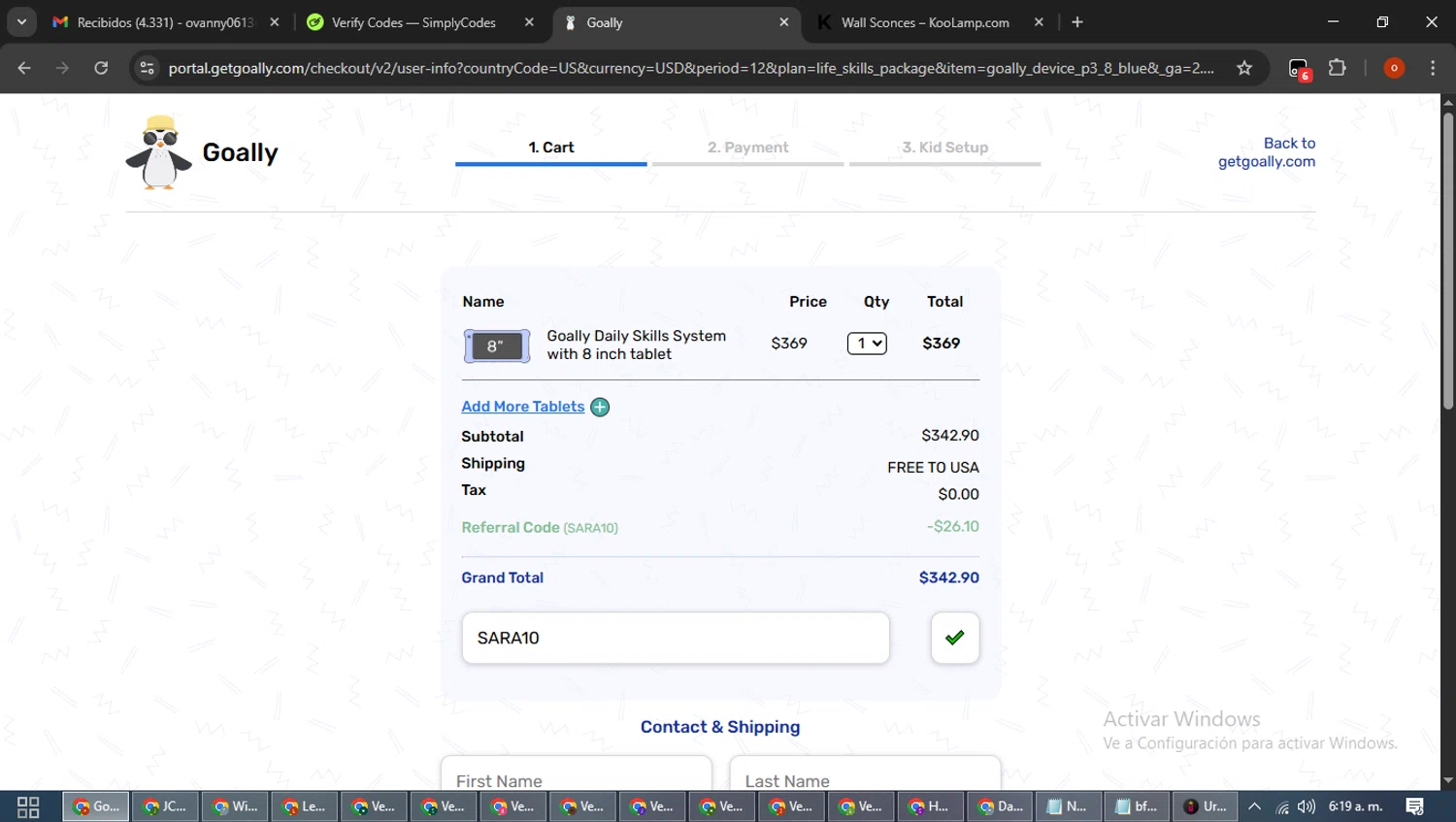Go back to the previous page

(x=24, y=68)
